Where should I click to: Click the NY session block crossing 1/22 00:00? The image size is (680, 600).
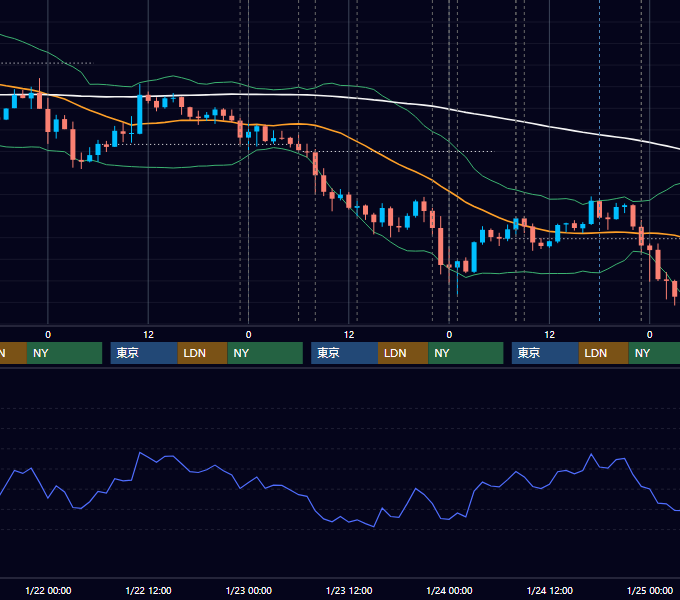point(64,353)
